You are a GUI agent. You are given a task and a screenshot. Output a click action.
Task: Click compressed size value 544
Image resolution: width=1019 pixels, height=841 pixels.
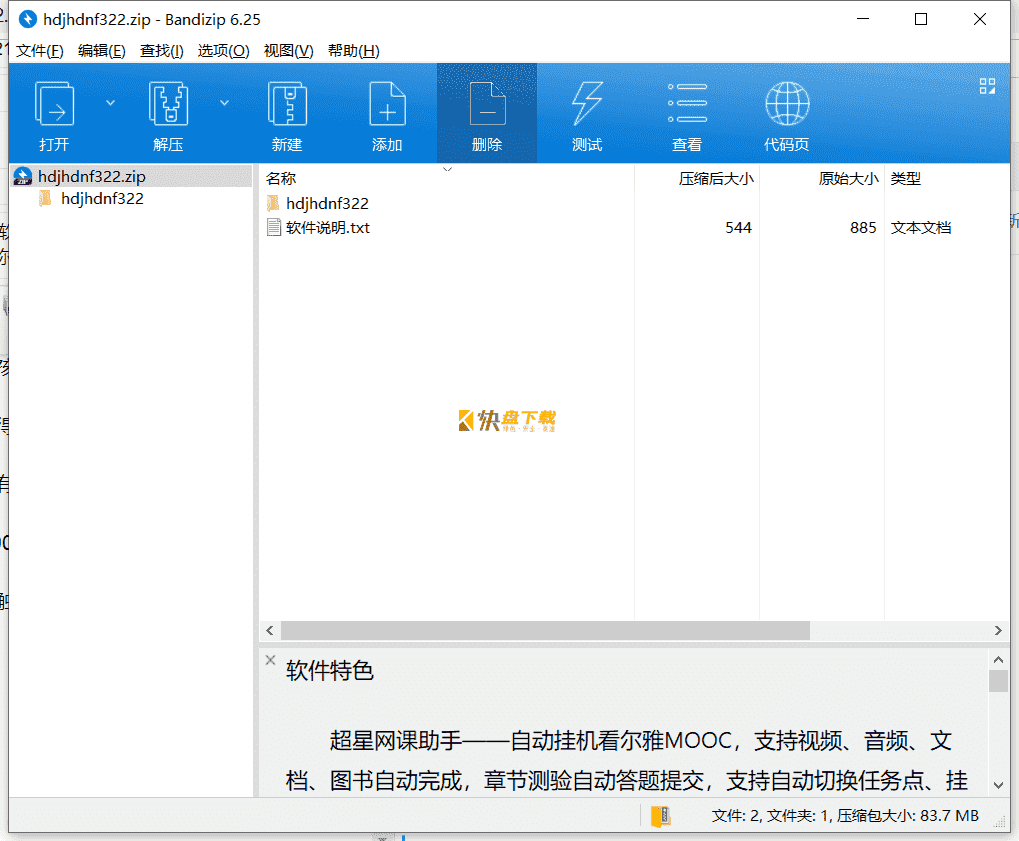[x=738, y=227]
